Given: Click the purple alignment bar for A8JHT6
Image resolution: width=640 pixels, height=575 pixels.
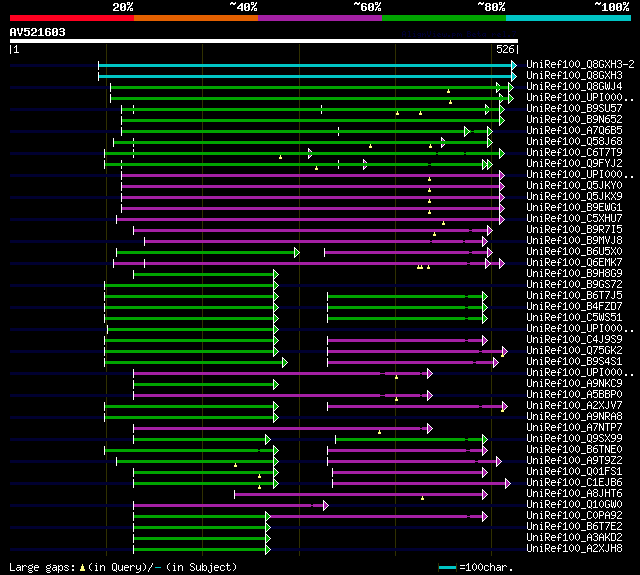Looking at the screenshot, I should pyautogui.click(x=361, y=495).
